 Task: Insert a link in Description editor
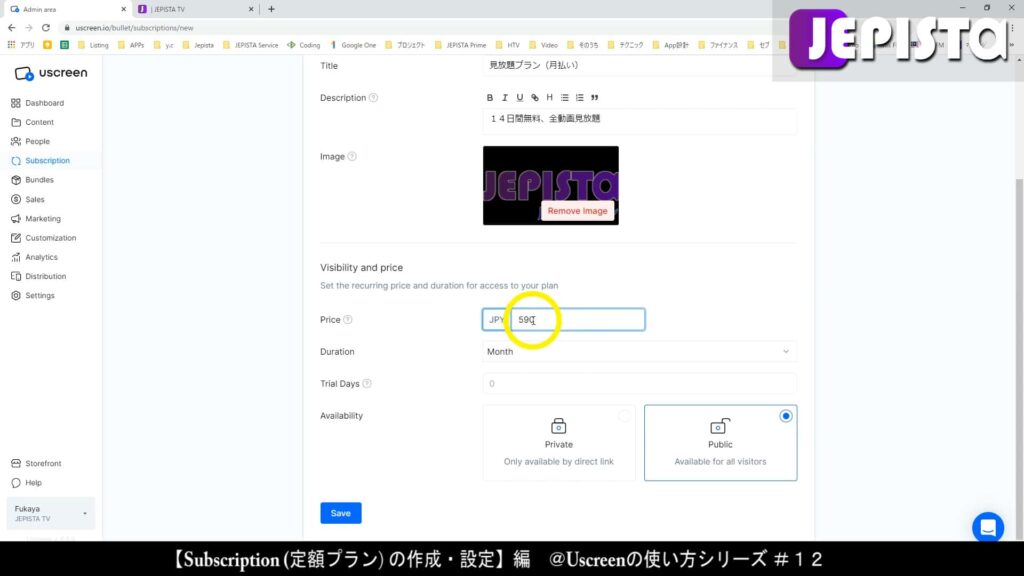click(535, 97)
